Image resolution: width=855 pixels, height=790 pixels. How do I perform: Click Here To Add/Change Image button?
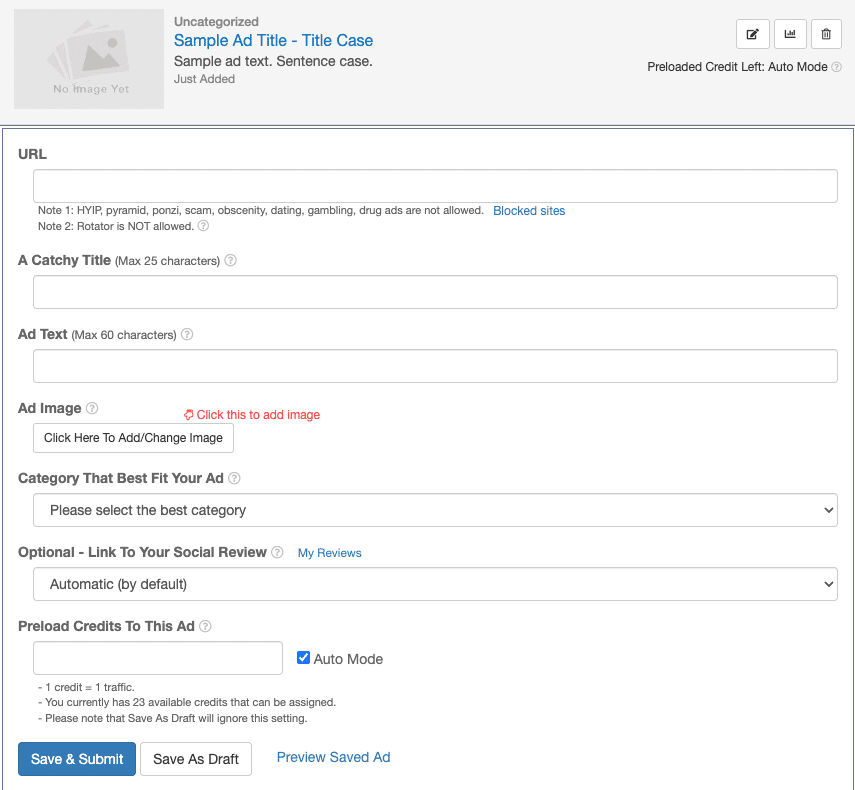(134, 438)
